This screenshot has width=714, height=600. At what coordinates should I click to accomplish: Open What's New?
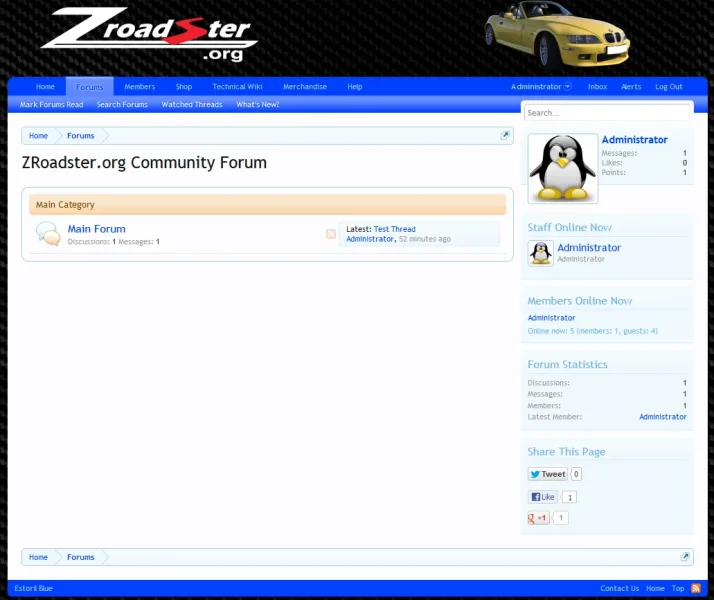258,104
